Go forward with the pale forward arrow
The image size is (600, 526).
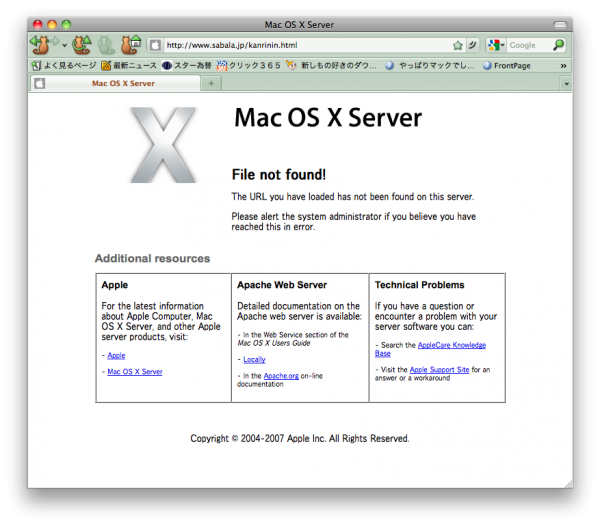pos(56,41)
